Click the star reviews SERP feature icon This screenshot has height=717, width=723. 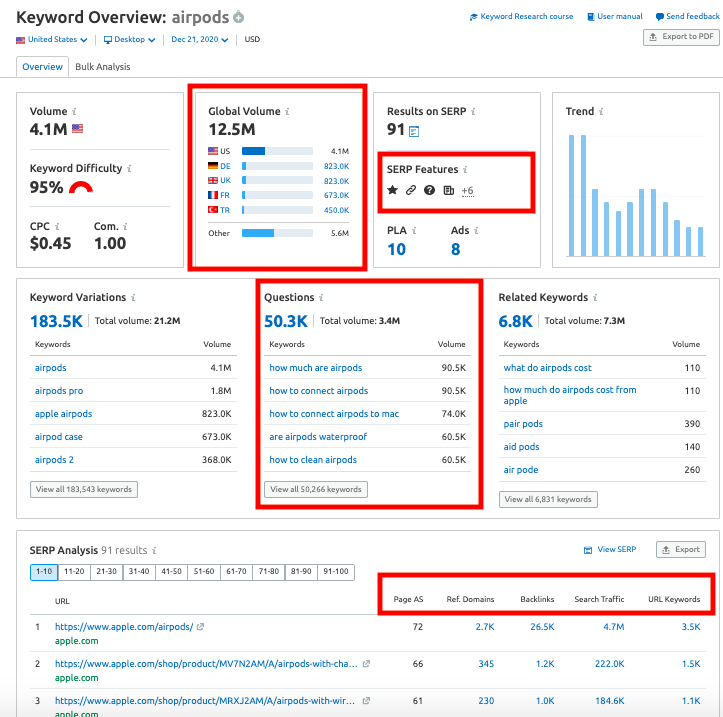tap(392, 190)
